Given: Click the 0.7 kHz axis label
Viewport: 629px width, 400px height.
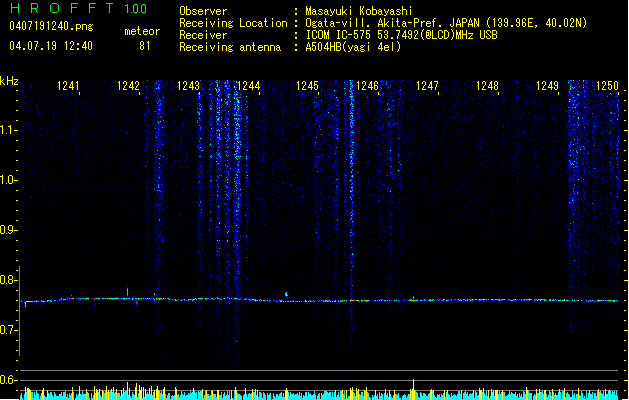Looking at the screenshot, I should click(8, 330).
